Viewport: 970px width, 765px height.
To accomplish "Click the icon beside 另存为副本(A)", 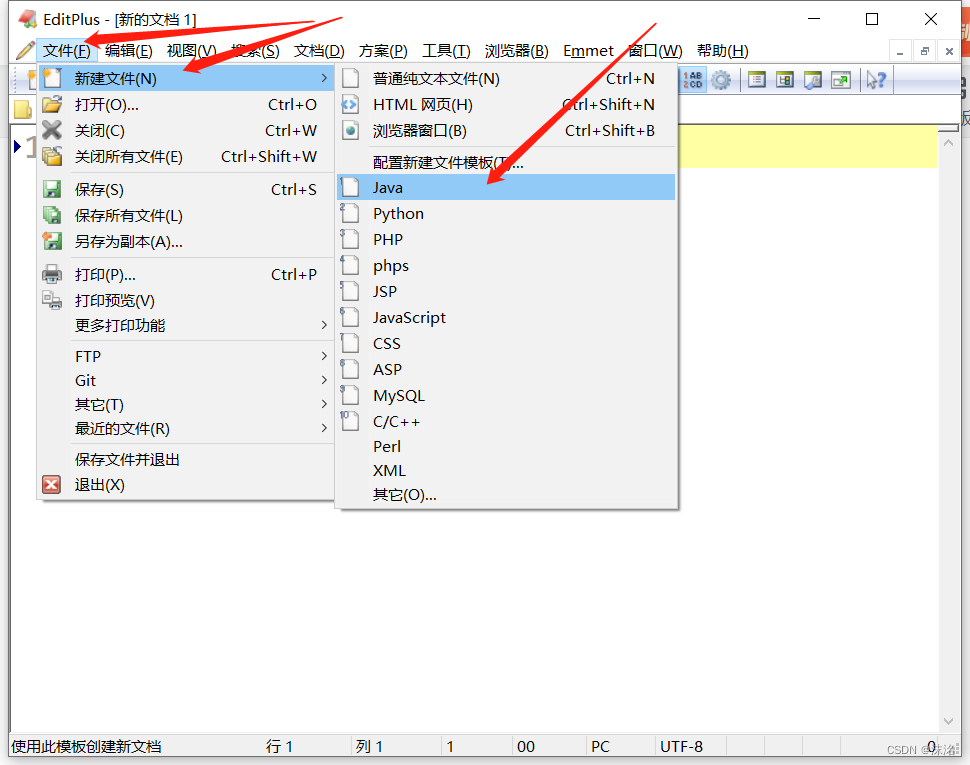I will 52,241.
